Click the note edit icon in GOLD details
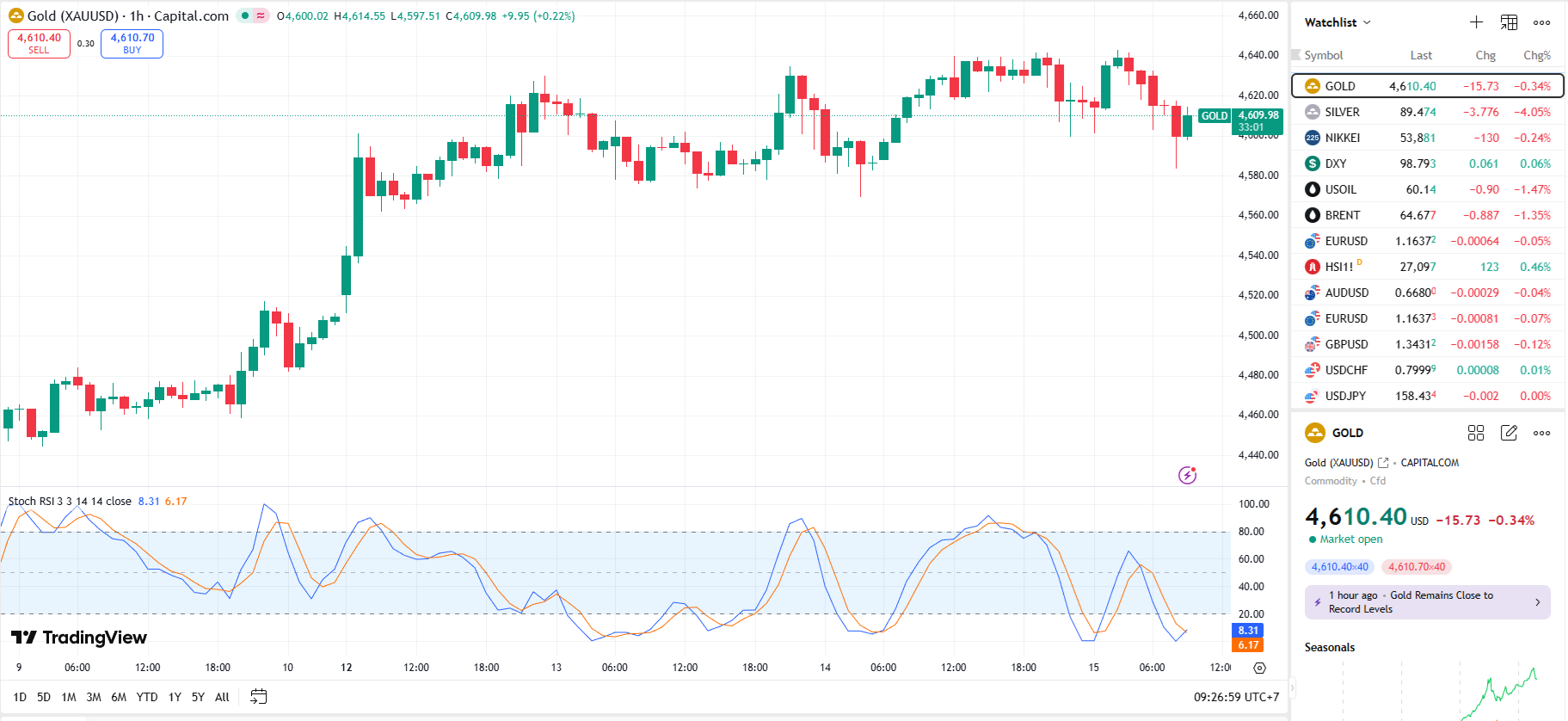Screen dimensions: 1568x721 tap(1509, 433)
